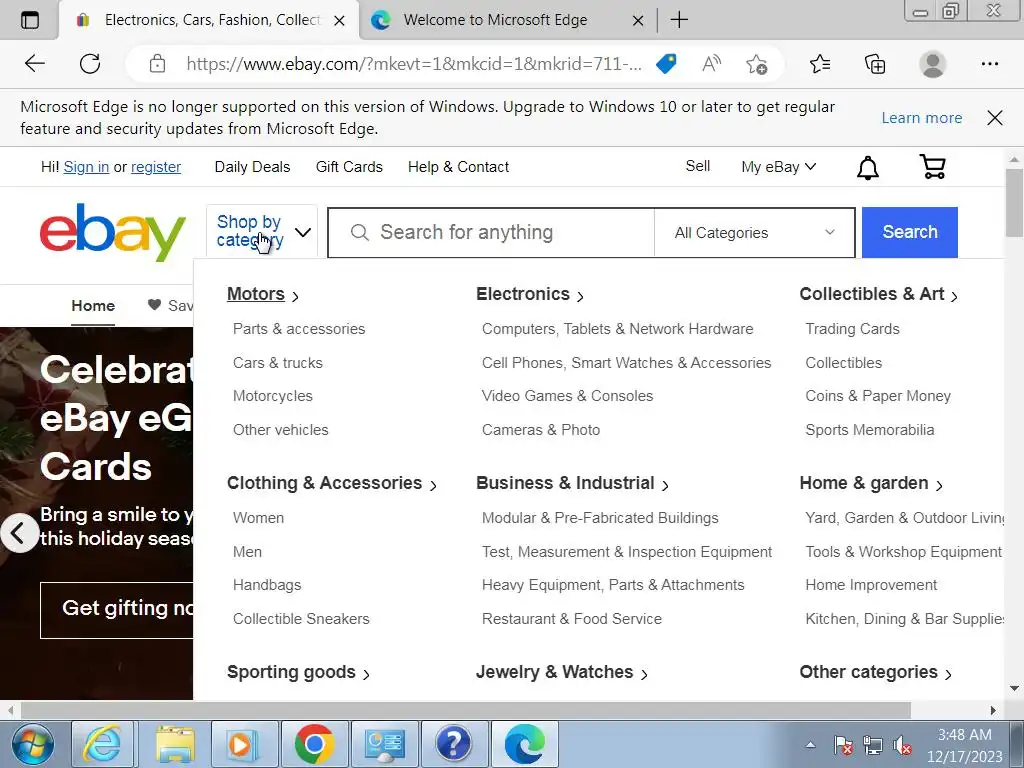
Task: Click the vertical scrollbar down arrow
Action: coord(1014,688)
